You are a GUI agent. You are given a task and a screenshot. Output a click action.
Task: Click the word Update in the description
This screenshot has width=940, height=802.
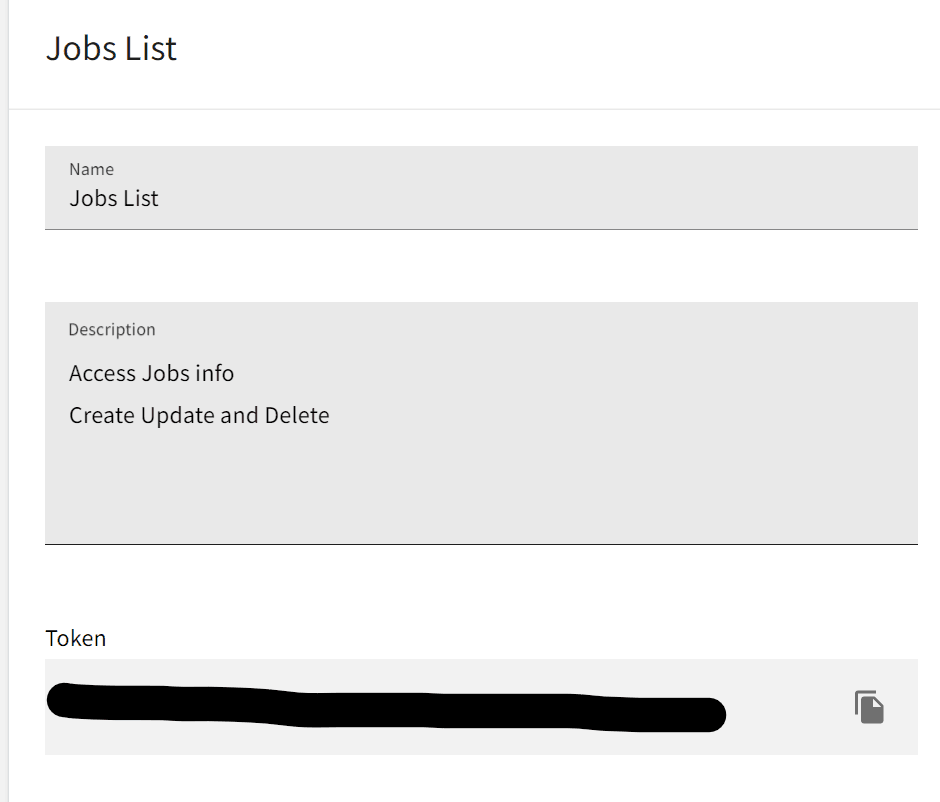click(177, 415)
